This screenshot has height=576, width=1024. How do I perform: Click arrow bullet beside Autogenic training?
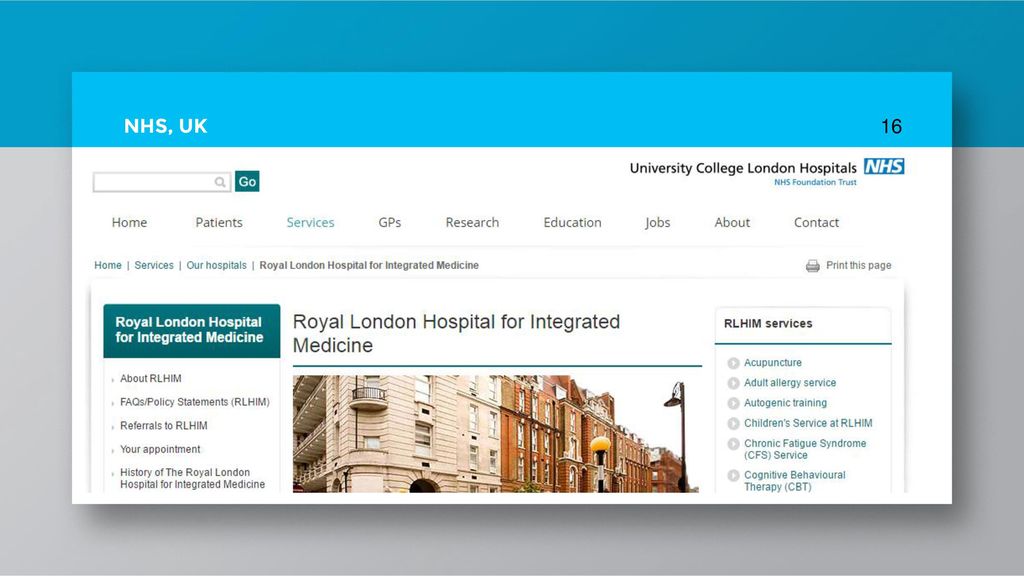pos(733,404)
